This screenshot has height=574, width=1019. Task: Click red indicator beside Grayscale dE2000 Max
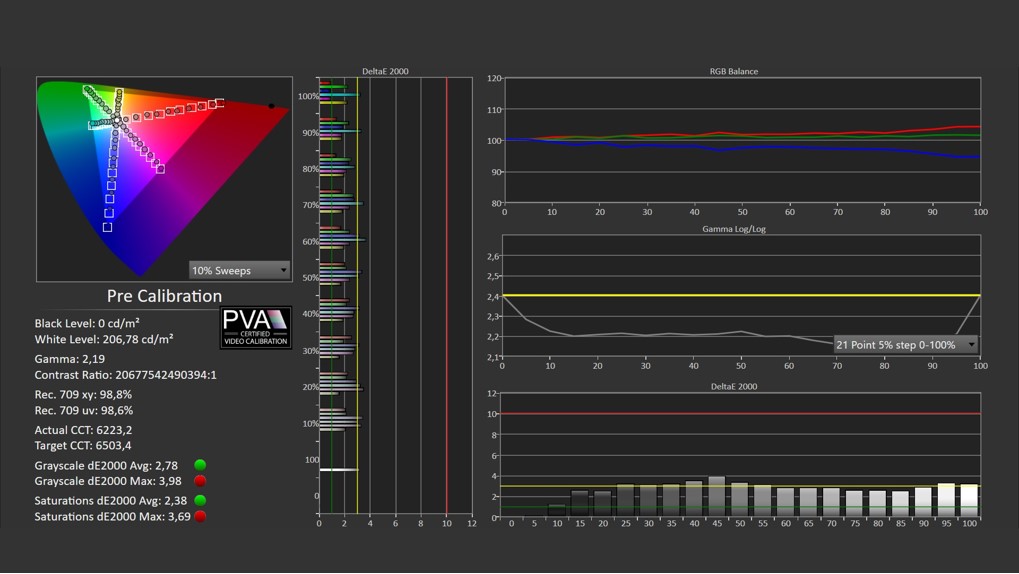point(200,481)
